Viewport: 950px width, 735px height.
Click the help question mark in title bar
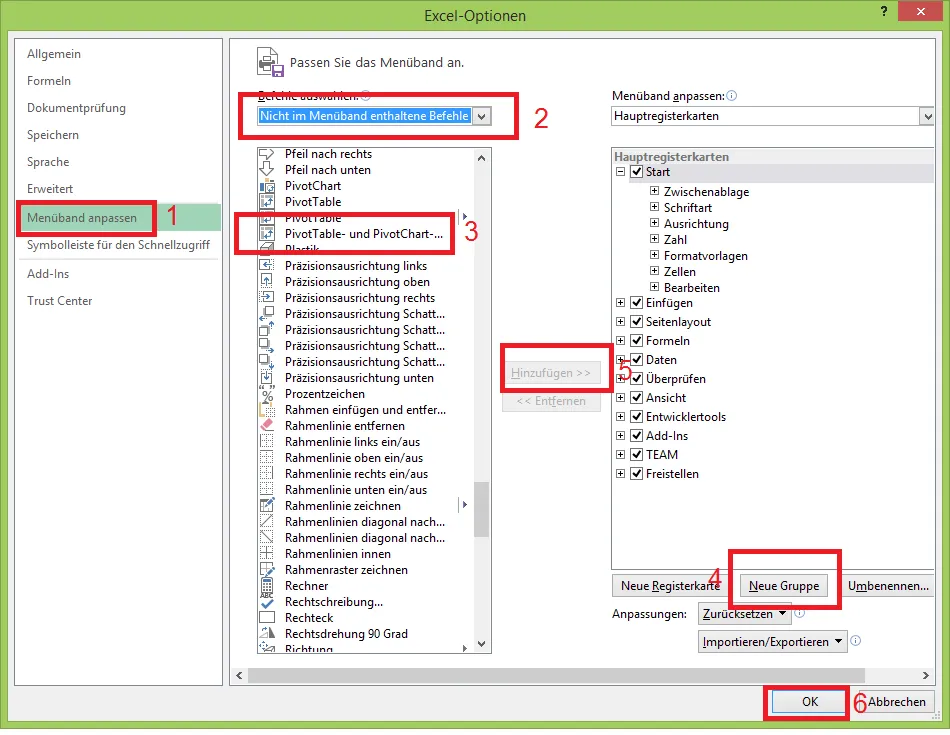(x=884, y=11)
